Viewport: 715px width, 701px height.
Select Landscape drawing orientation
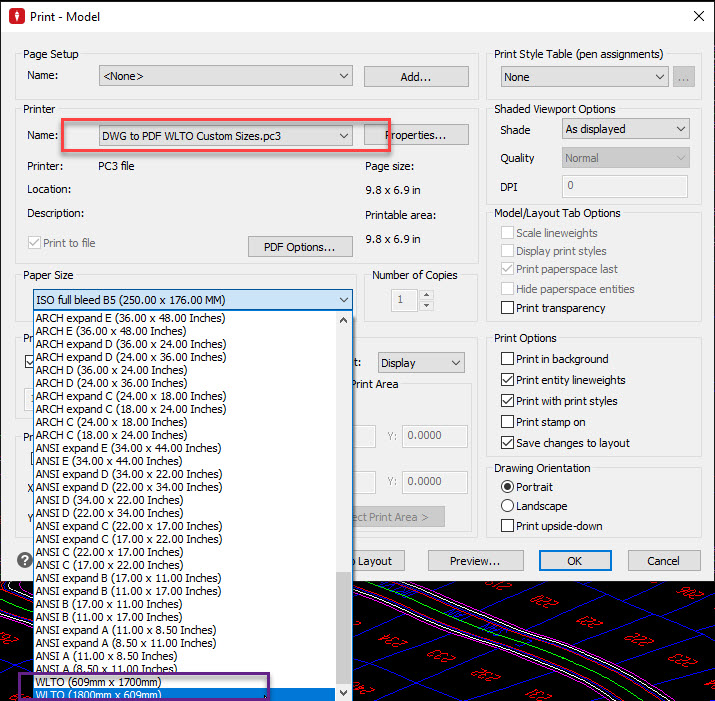coord(508,506)
